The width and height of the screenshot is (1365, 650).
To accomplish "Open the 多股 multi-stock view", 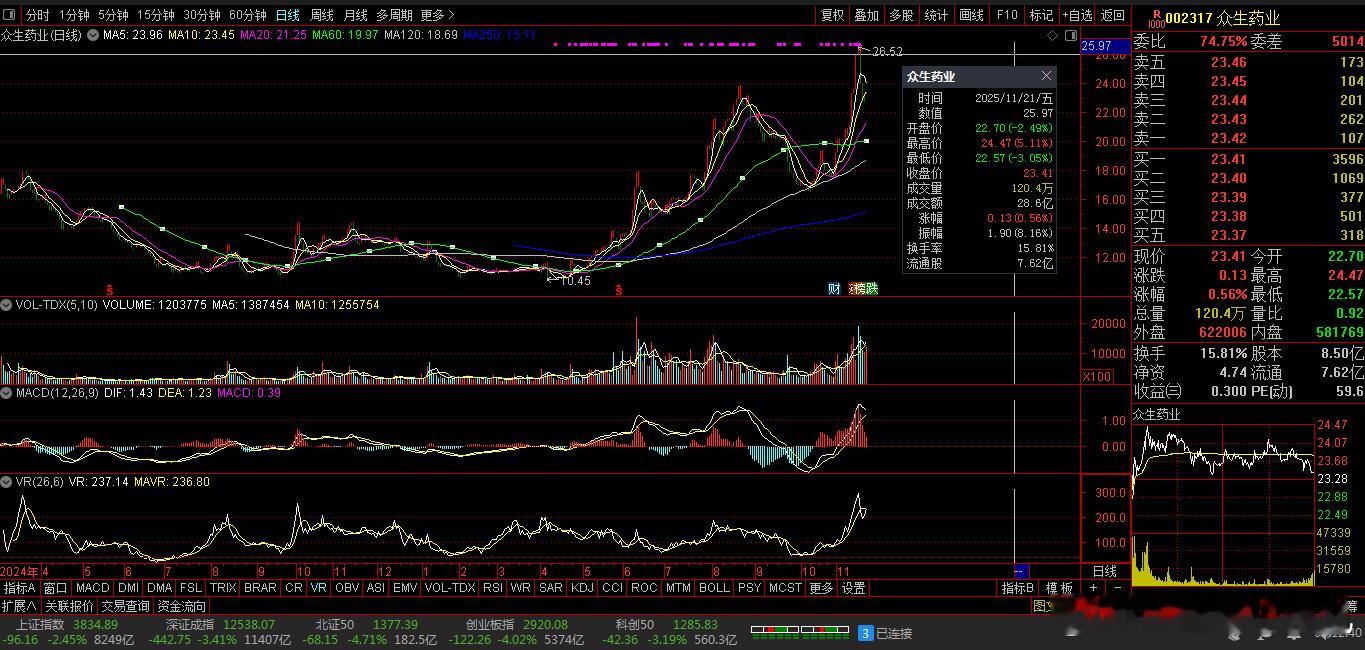I will pos(901,15).
